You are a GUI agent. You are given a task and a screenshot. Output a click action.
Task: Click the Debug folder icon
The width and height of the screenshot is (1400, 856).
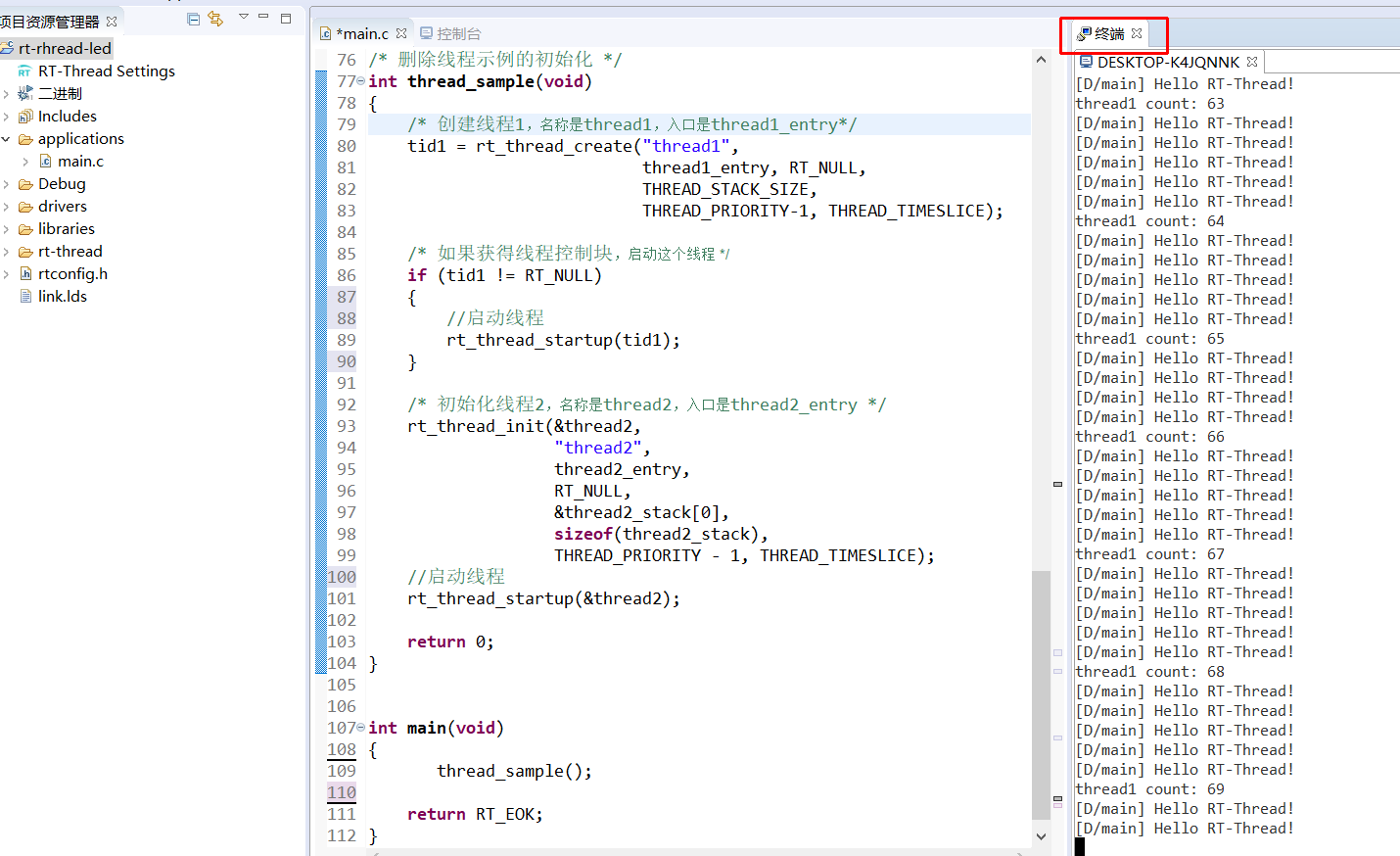click(x=25, y=184)
